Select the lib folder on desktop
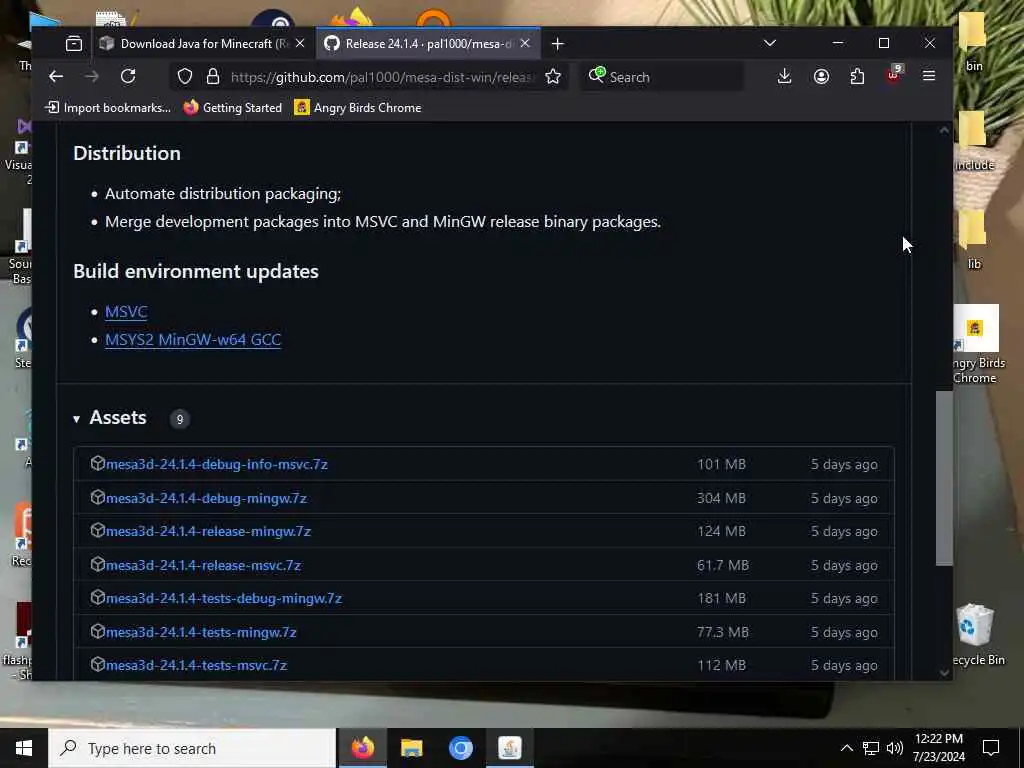1024x768 pixels. pos(974,239)
